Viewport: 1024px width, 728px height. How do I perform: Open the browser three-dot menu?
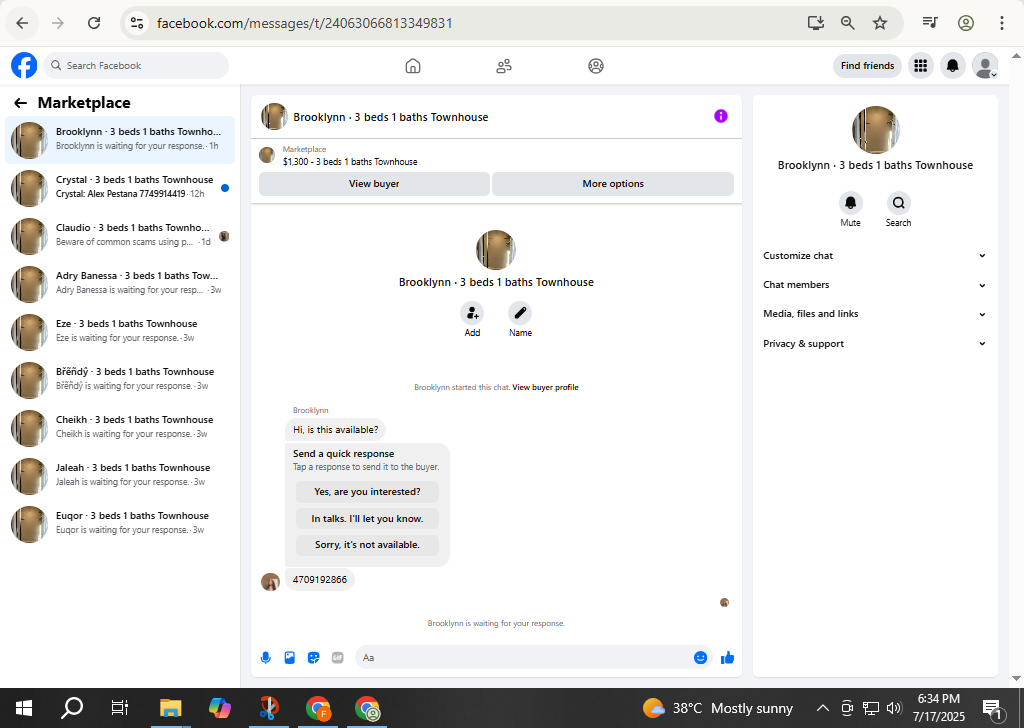[1002, 23]
